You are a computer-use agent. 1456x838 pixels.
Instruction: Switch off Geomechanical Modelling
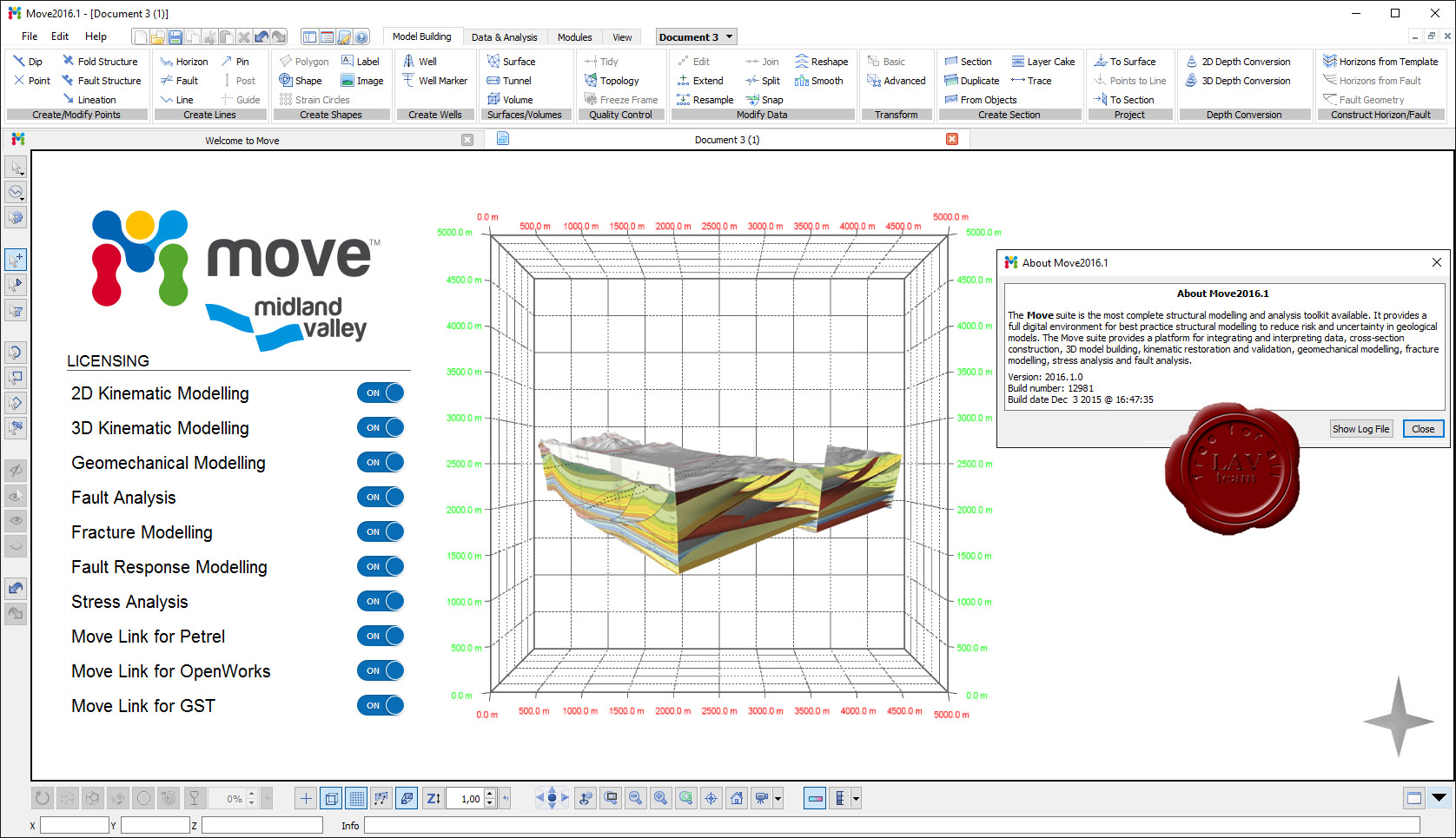pyautogui.click(x=381, y=462)
